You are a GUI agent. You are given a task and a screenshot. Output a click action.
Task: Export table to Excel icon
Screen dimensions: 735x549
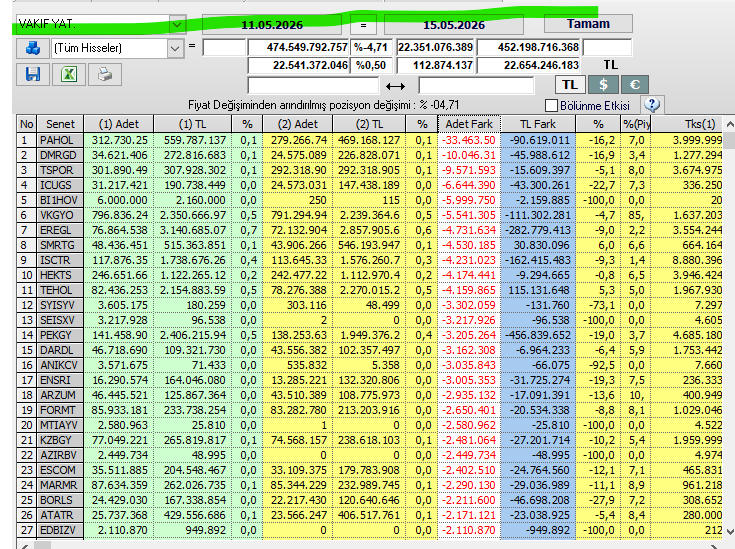69,75
